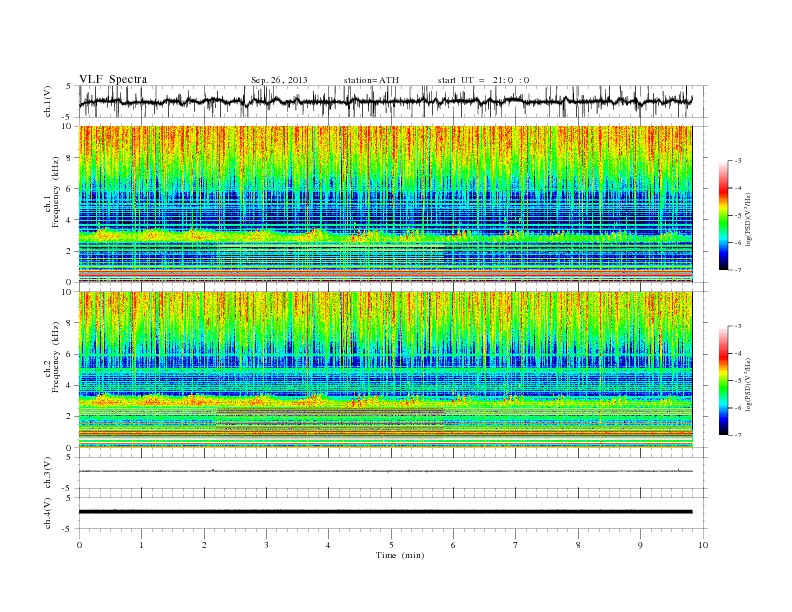The image size is (792, 612).
Task: Click the '-3' tick on the upper colorbar
Action: pos(738,161)
